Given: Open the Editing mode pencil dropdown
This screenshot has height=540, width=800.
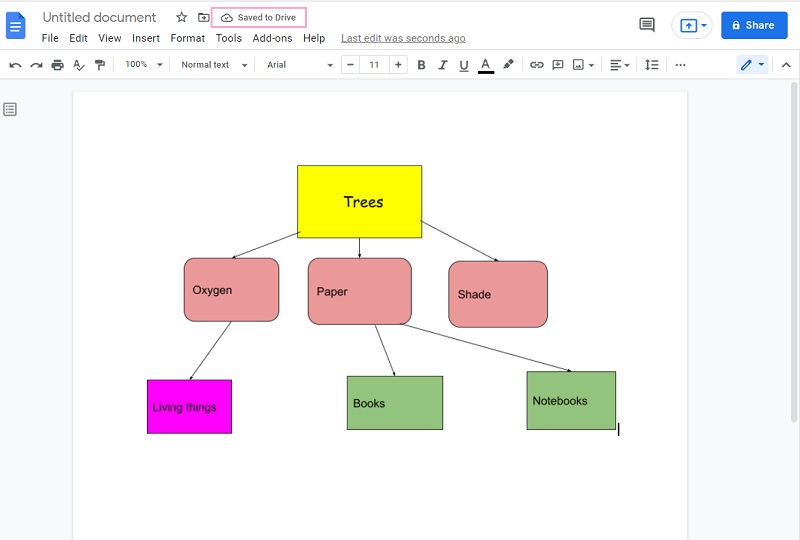Looking at the screenshot, I should (x=753, y=65).
